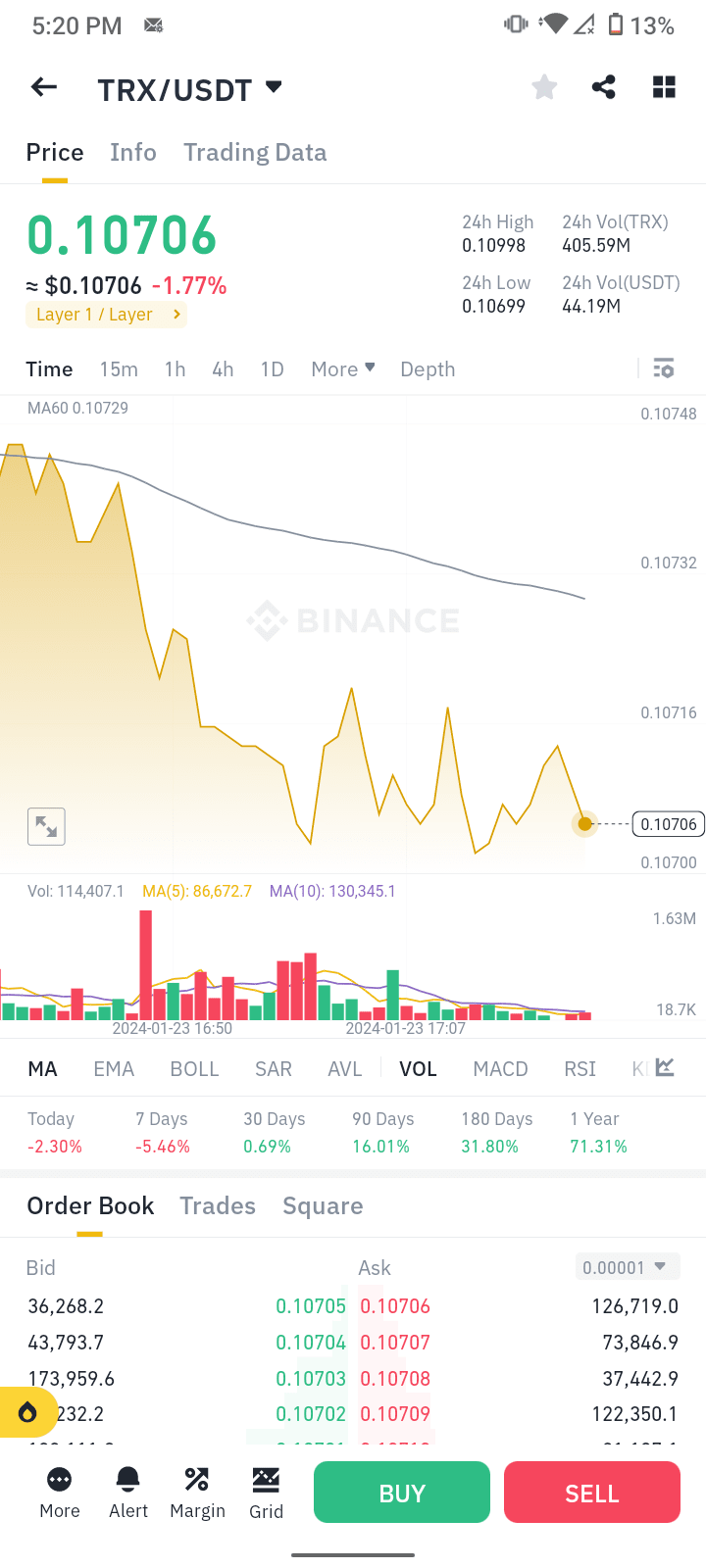This screenshot has height=1568, width=706.
Task: Toggle the VOL indicator
Action: pyautogui.click(x=419, y=1068)
